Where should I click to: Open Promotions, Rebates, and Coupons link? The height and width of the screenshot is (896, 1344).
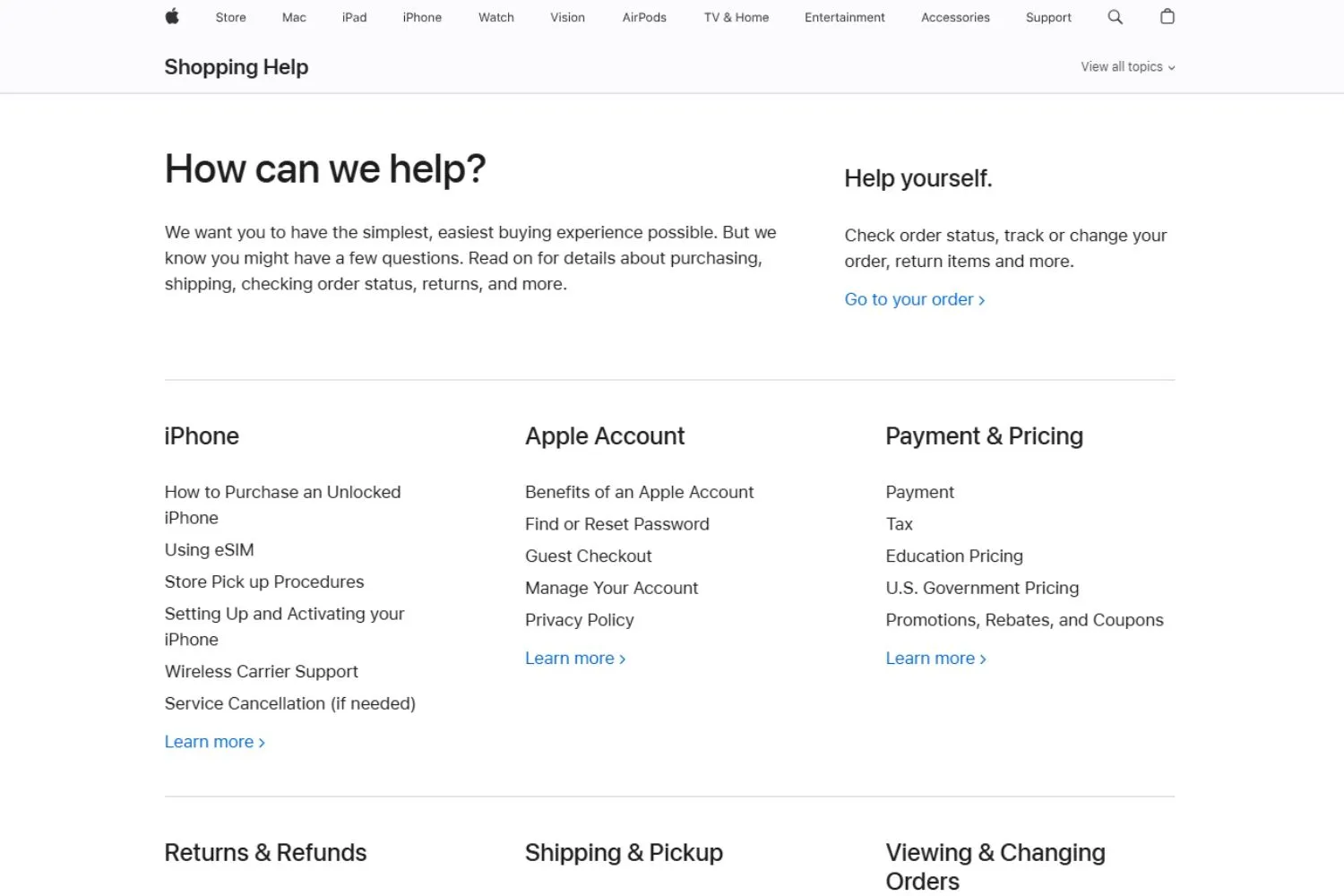pyautogui.click(x=1024, y=620)
